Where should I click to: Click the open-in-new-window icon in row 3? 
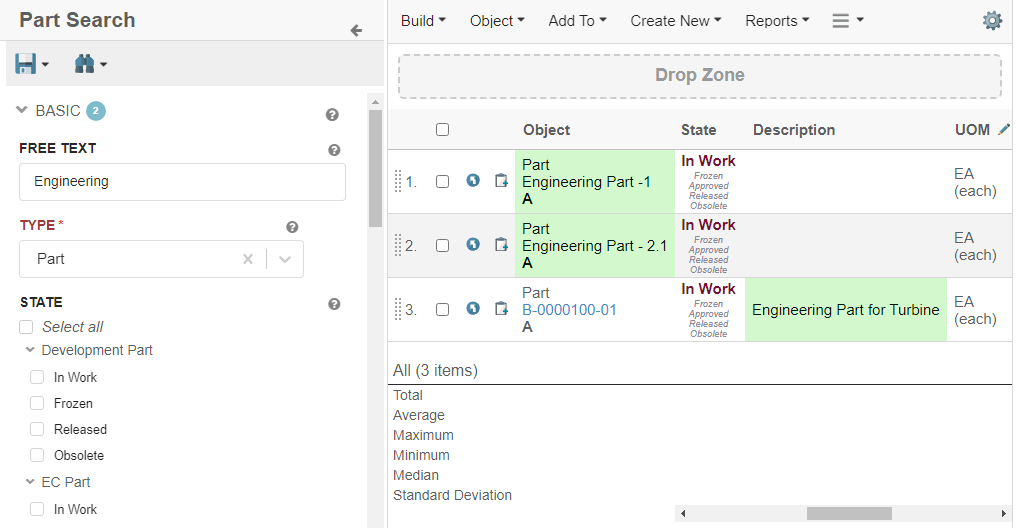point(501,309)
